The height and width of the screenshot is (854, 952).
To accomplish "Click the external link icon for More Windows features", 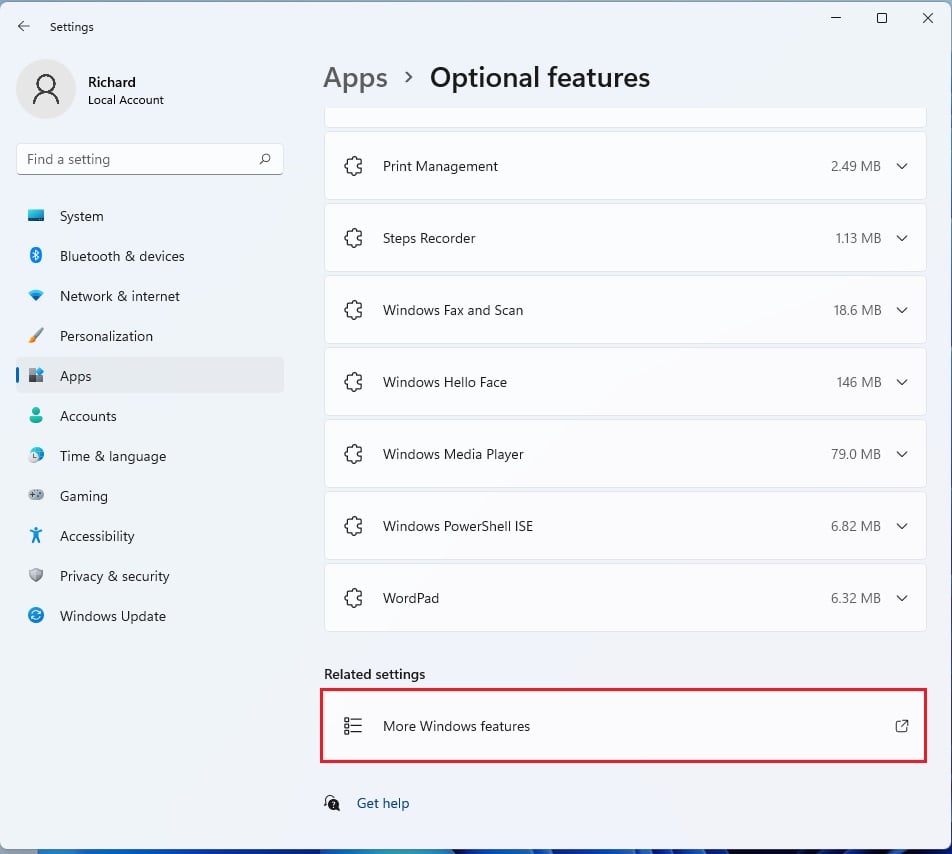I will tap(902, 726).
